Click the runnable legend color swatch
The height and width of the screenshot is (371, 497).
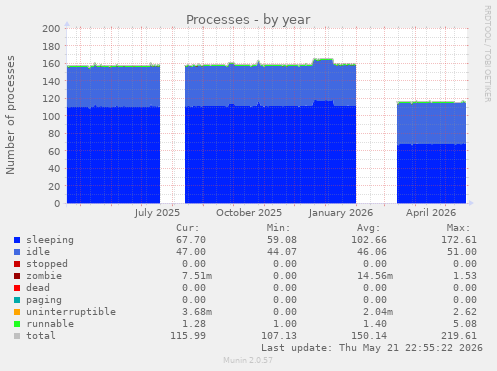click(17, 324)
